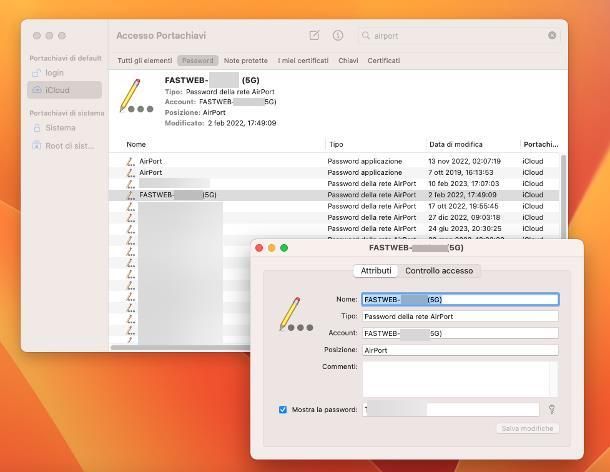Open the I miei certificati tab
610x472 pixels.
(303, 61)
